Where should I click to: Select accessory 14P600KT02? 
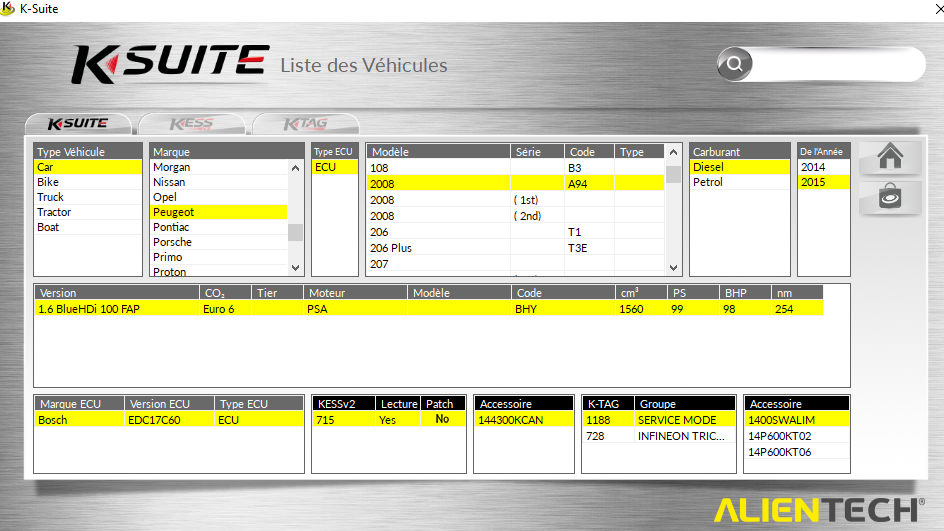point(796,436)
